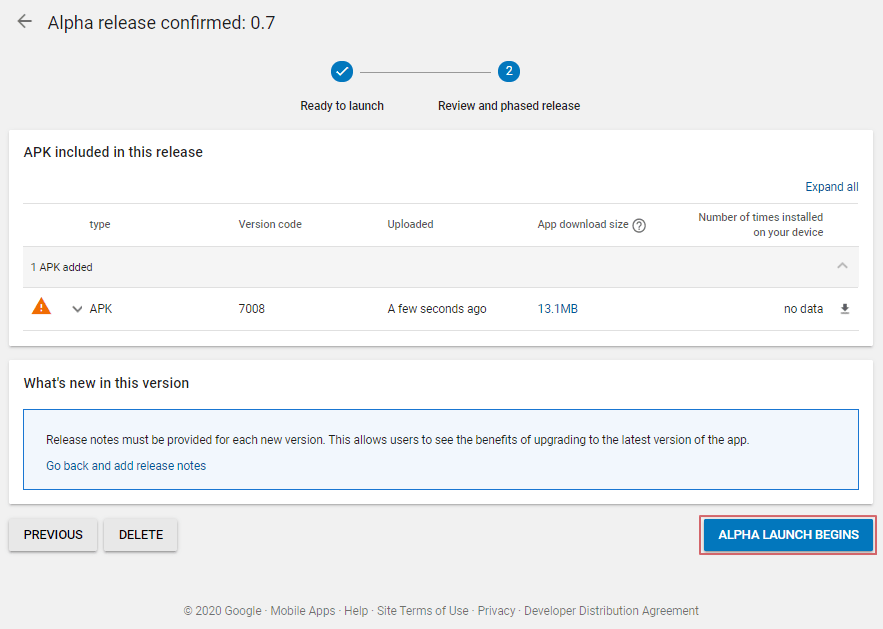Click the back arrow icon

[25, 22]
